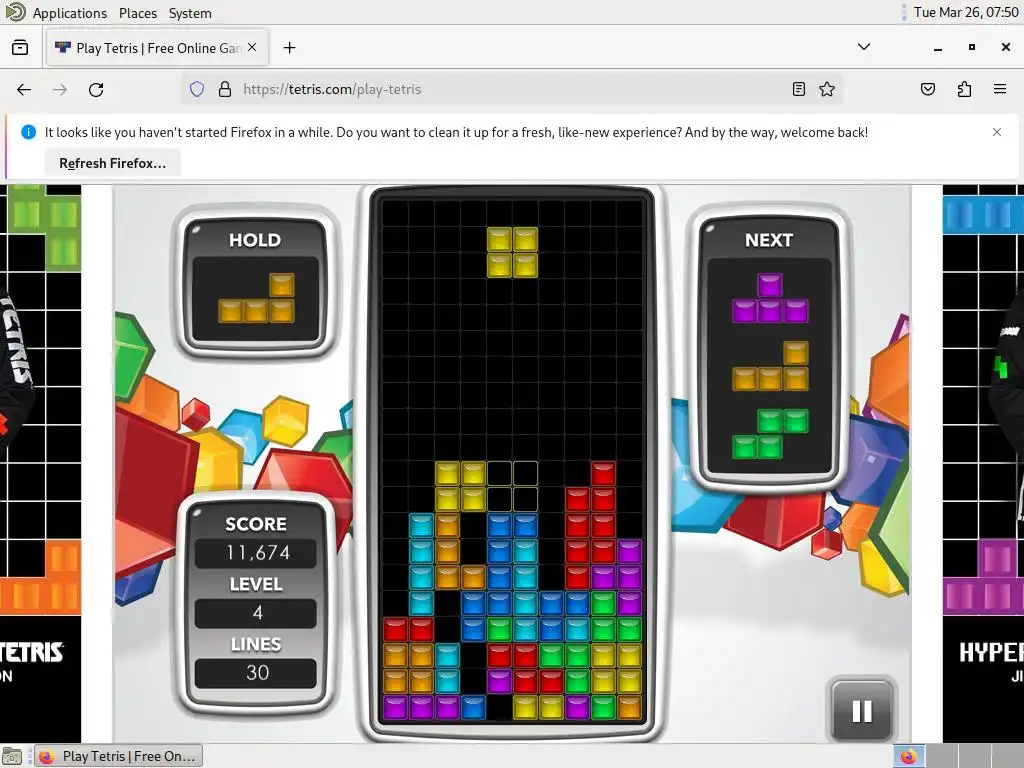
Task: Open the Applications menu
Action: point(70,13)
